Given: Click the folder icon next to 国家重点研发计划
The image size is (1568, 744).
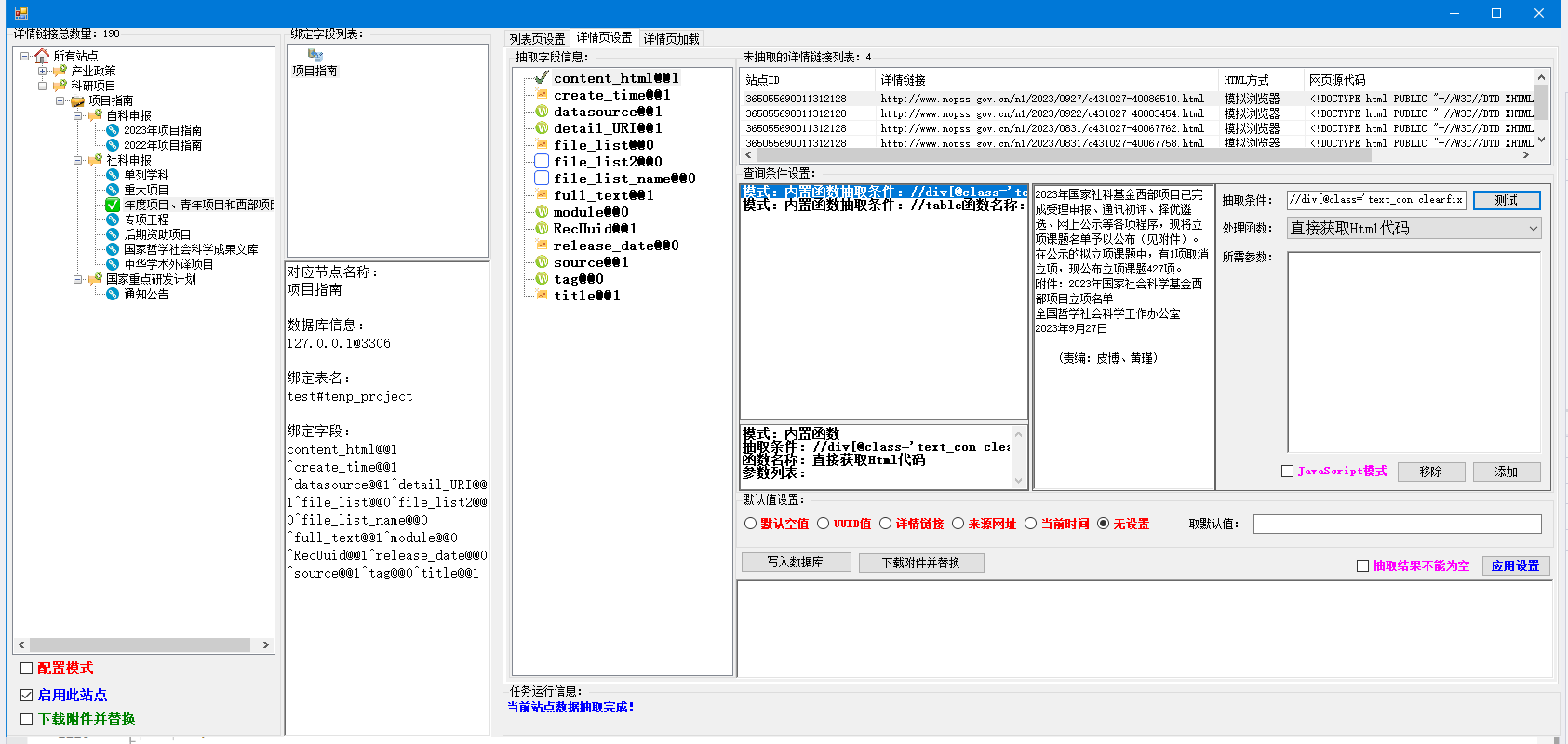Looking at the screenshot, I should click(x=95, y=279).
